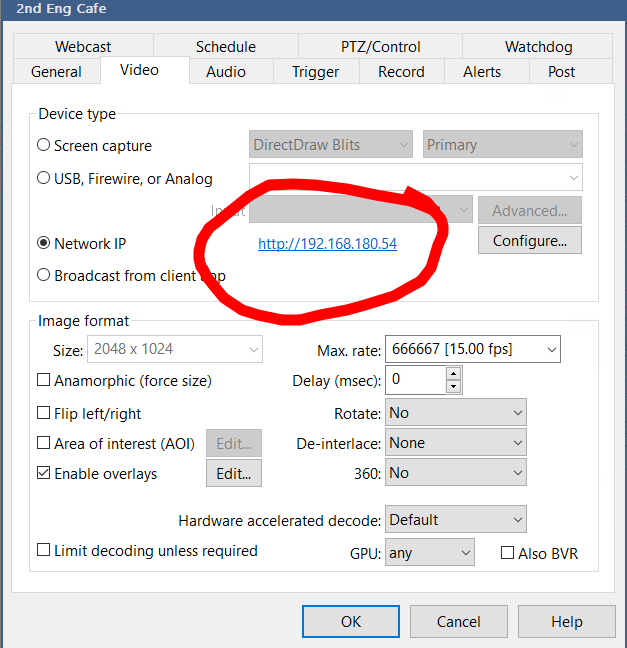Toggle the Flip left/right checkbox

44,413
